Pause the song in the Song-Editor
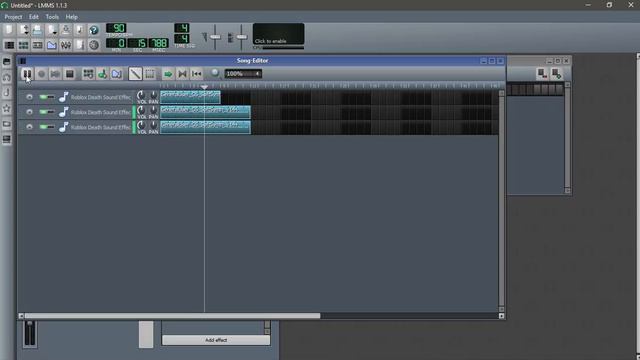 27,74
